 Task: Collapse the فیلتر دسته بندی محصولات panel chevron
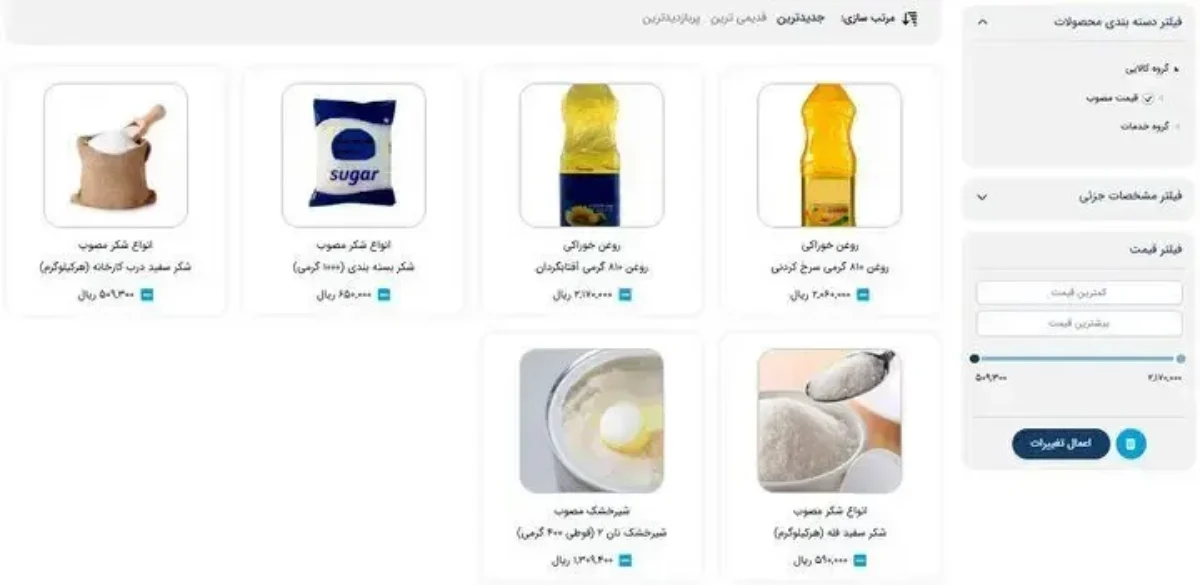[981, 21]
